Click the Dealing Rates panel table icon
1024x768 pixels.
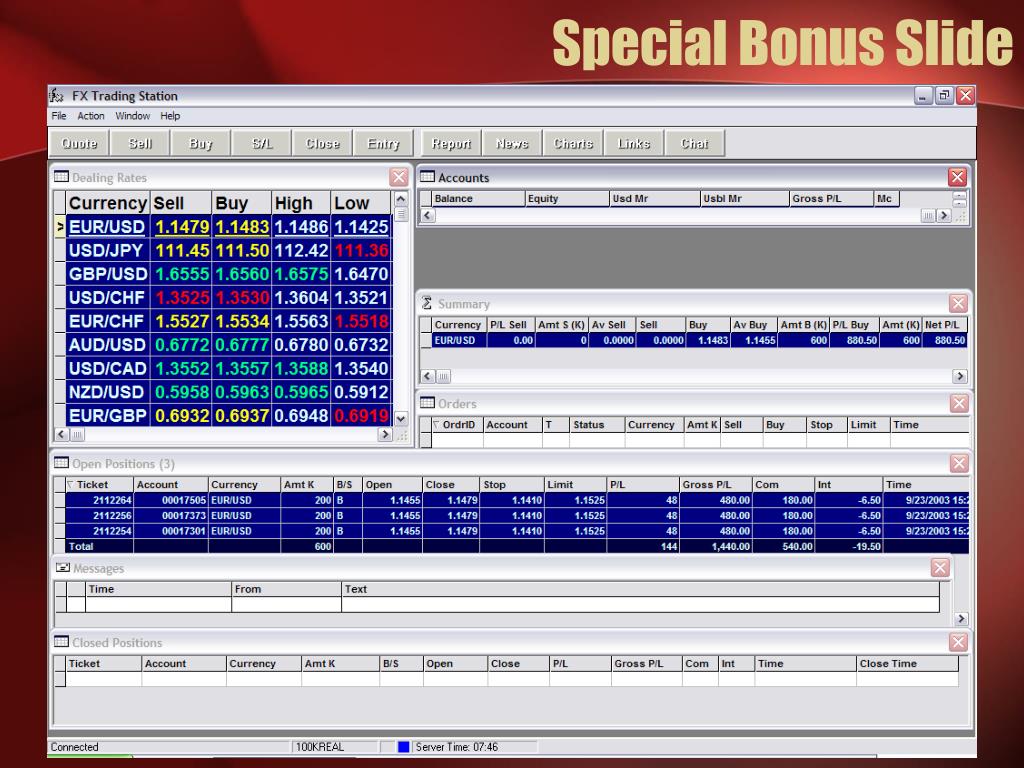pos(61,176)
